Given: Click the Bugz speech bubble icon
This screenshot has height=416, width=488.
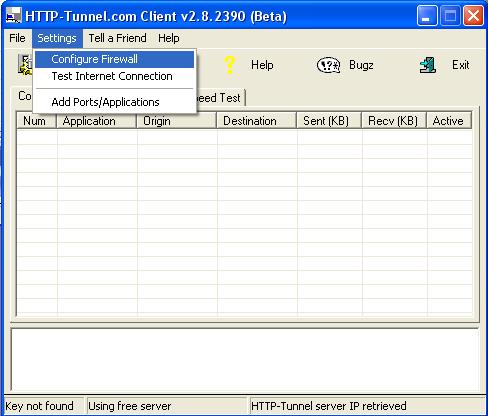Looking at the screenshot, I should pos(328,65).
